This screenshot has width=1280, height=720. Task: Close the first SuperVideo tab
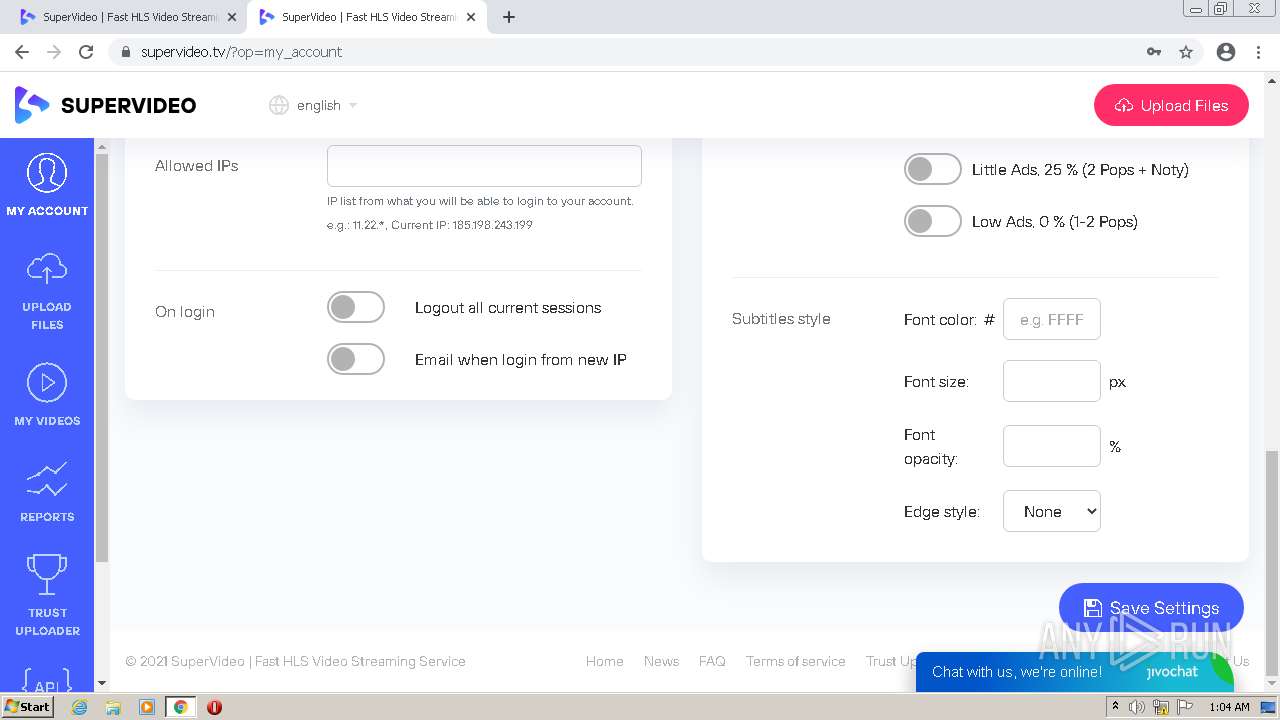coord(232,17)
